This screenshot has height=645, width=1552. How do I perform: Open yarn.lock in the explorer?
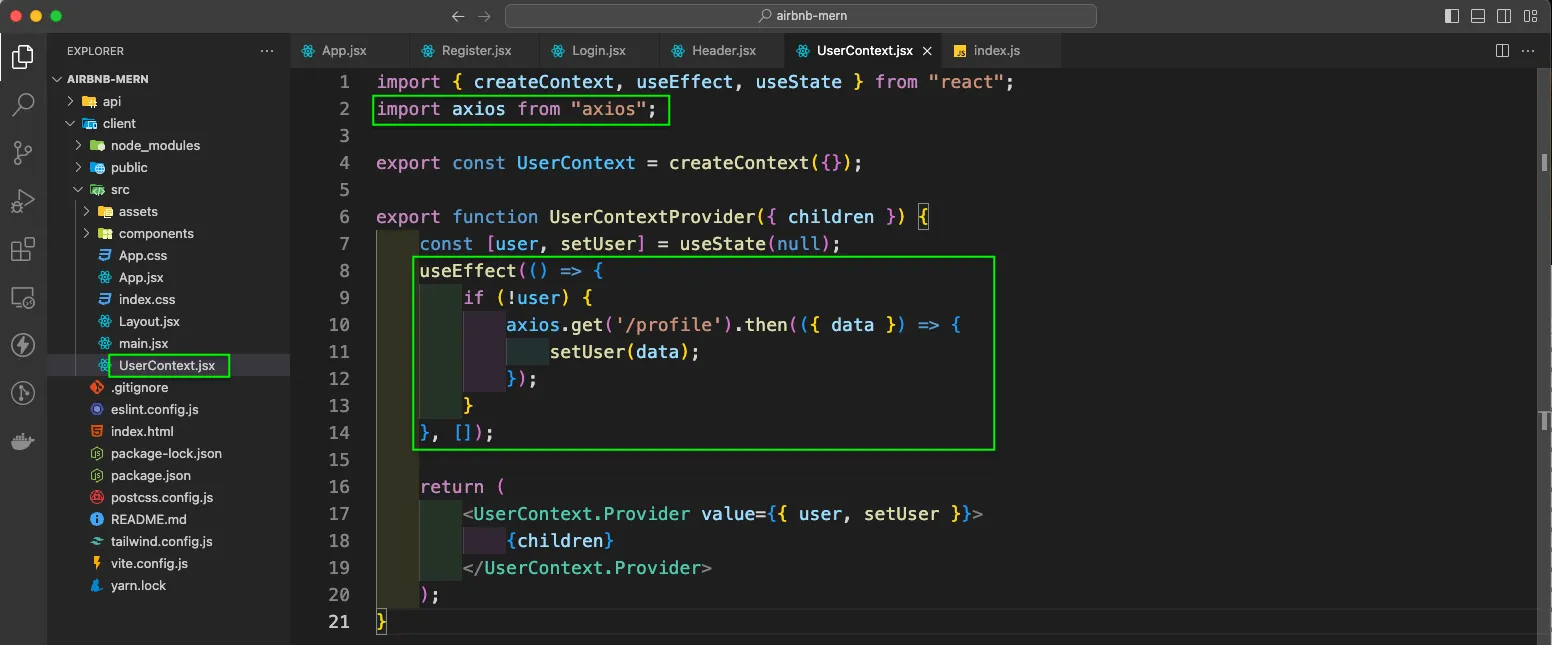click(x=169, y=585)
